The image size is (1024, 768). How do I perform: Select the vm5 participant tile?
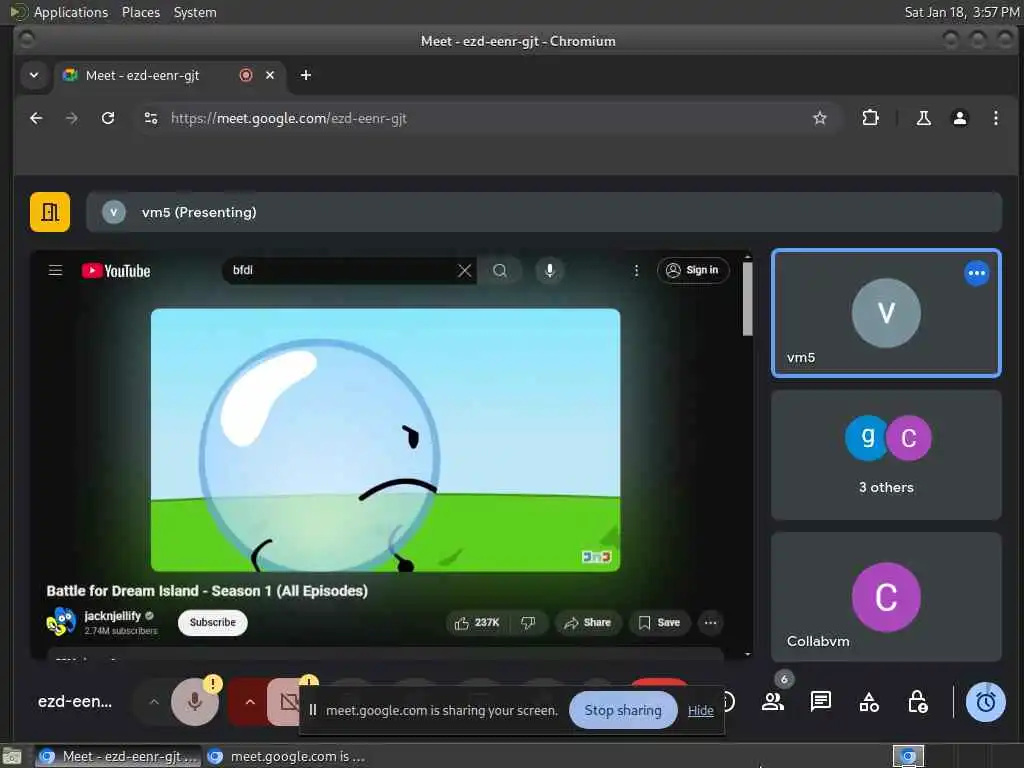(886, 313)
